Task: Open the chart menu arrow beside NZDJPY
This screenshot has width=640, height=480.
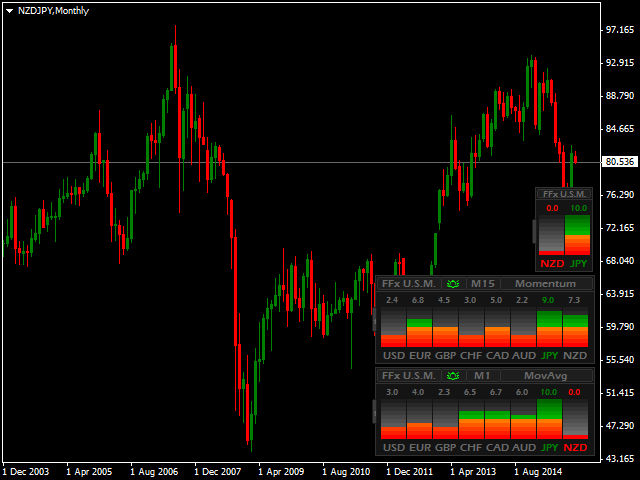Action: [x=8, y=9]
